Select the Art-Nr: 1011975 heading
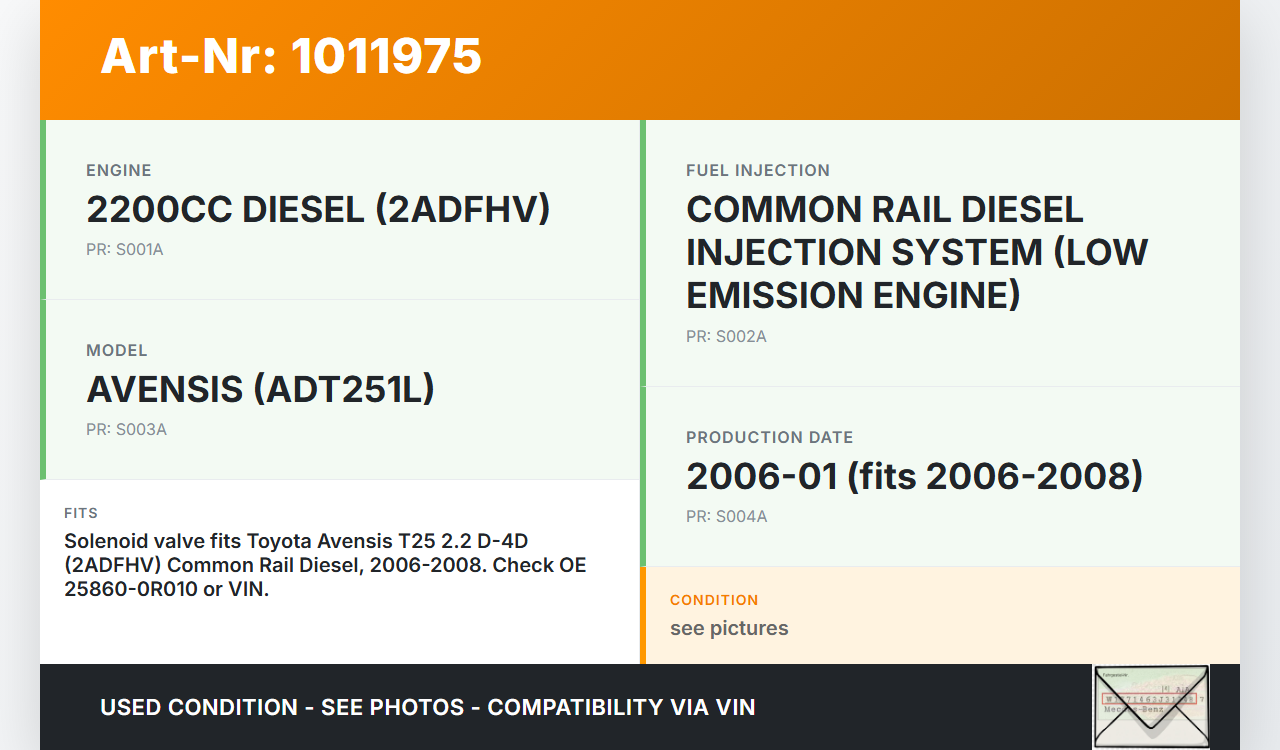The image size is (1280, 750). coord(291,56)
